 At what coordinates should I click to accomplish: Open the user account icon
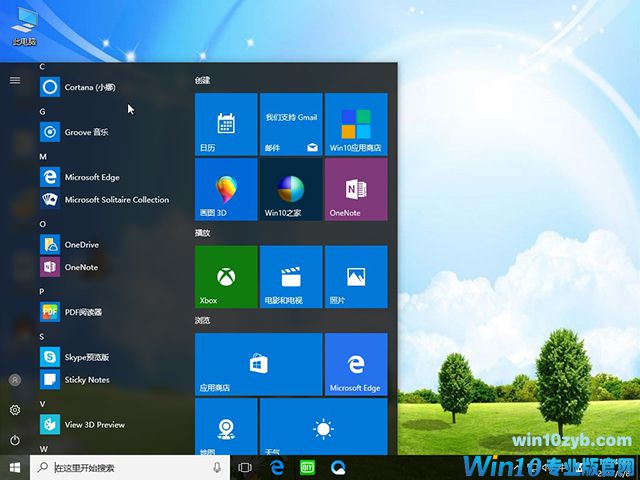15,380
